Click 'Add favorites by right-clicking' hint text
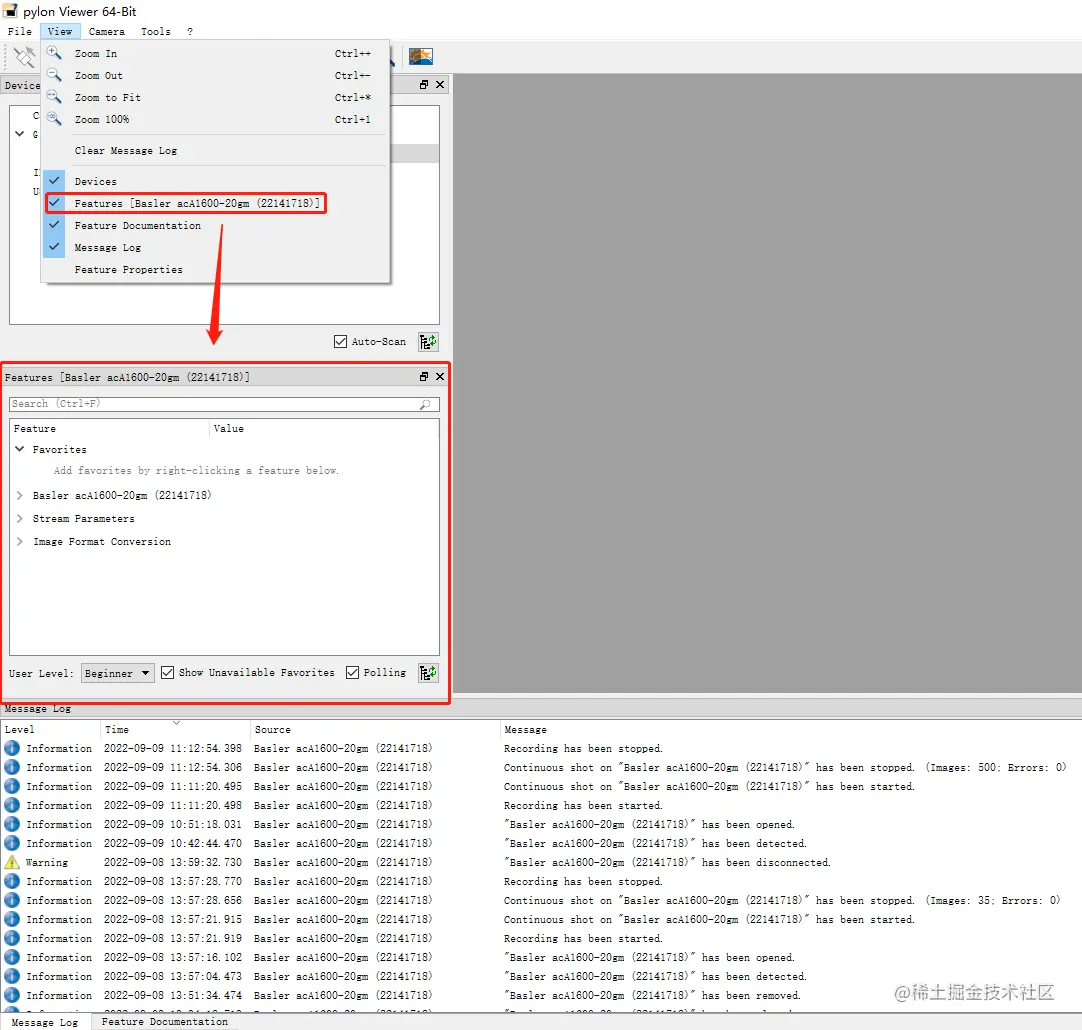1082x1030 pixels. point(196,471)
